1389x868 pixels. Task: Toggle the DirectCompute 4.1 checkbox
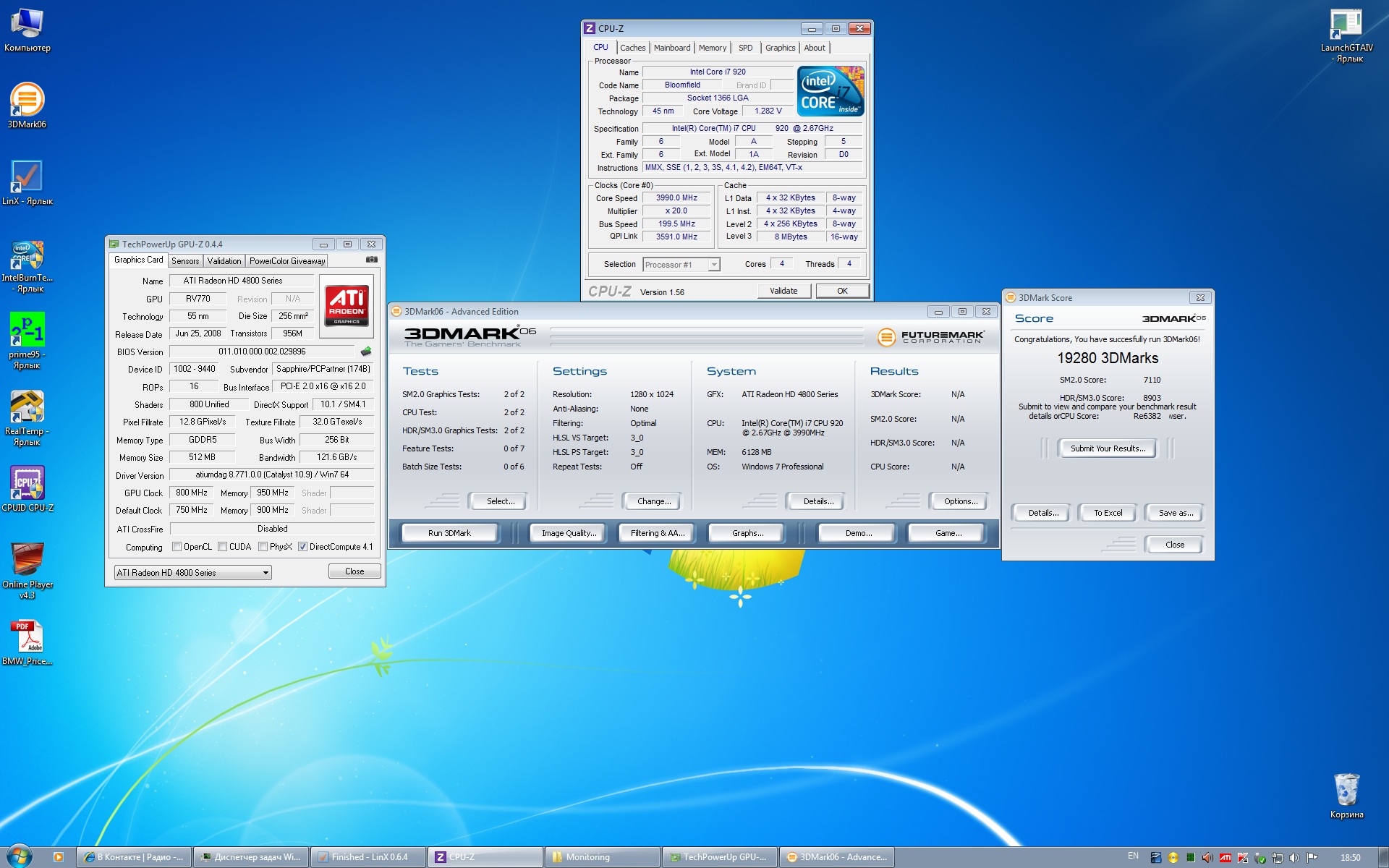pyautogui.click(x=302, y=547)
